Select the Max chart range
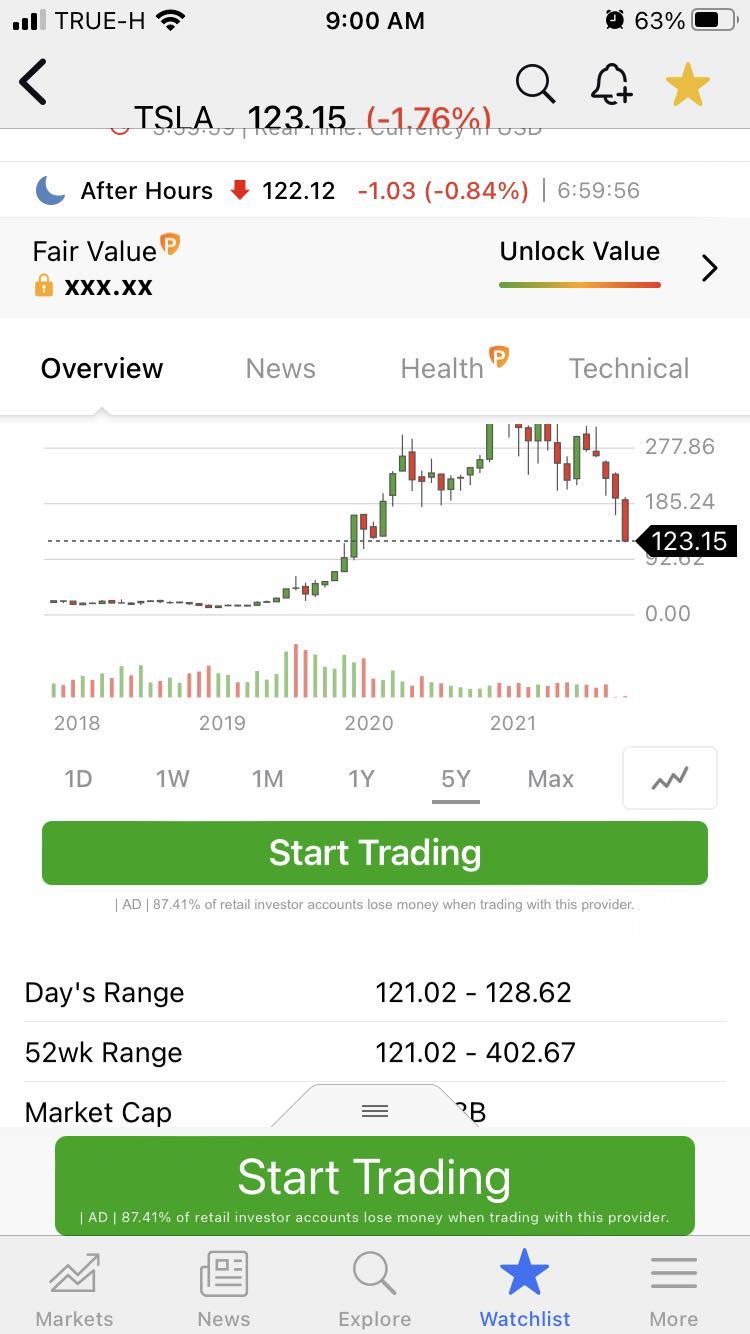750x1334 pixels. 550,778
